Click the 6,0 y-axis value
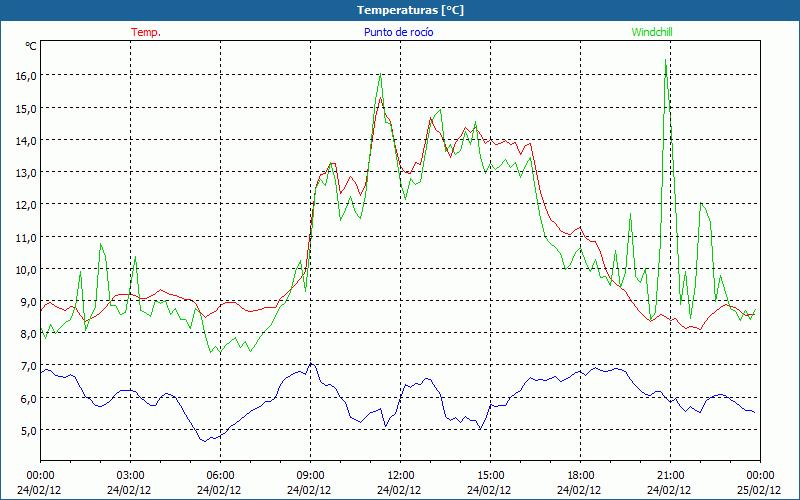The width and height of the screenshot is (800, 500). 29,398
